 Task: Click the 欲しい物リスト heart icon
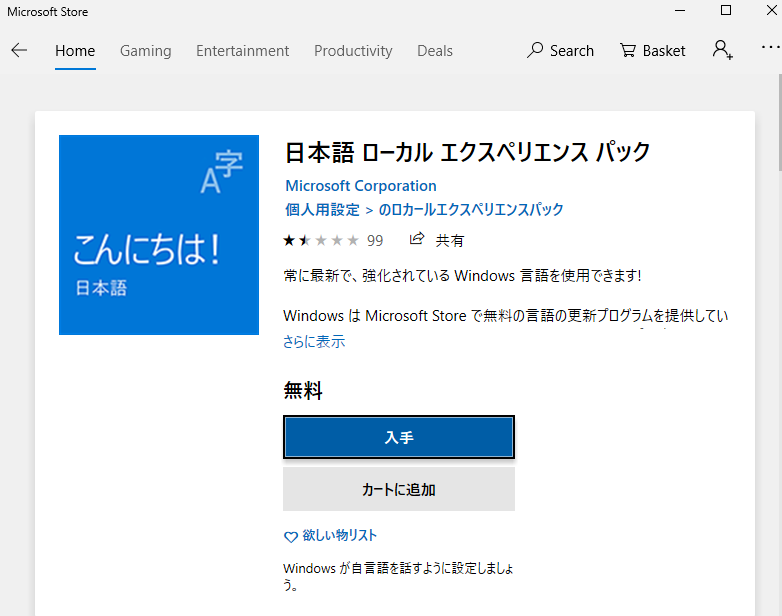[291, 537]
